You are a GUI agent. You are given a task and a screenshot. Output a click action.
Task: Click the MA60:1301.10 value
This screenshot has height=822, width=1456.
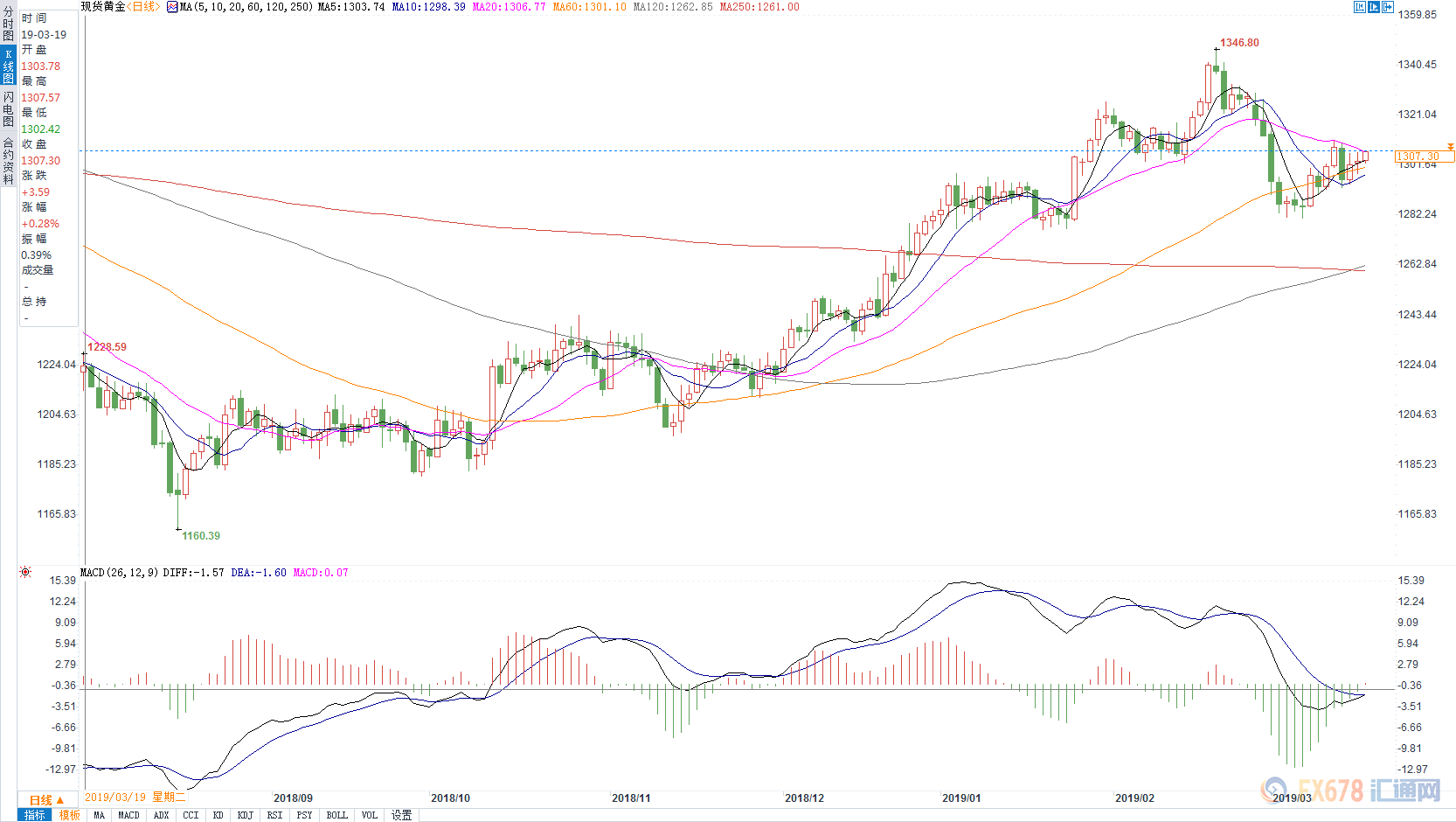pyautogui.click(x=589, y=7)
